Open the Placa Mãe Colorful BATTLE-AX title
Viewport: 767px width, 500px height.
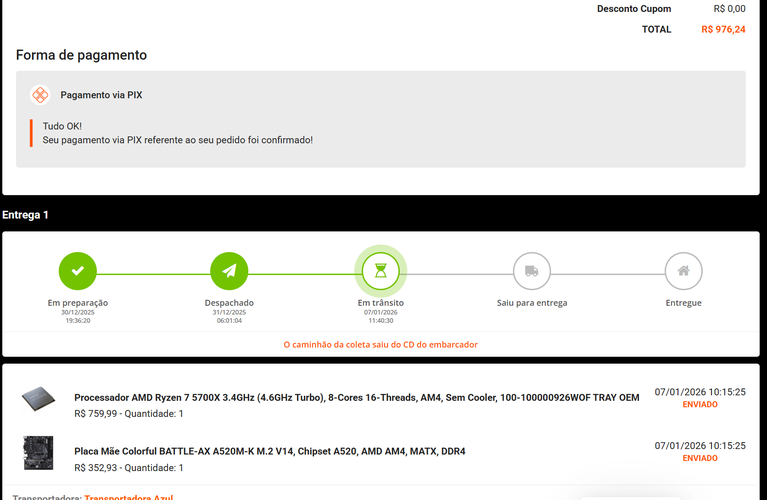tap(270, 452)
